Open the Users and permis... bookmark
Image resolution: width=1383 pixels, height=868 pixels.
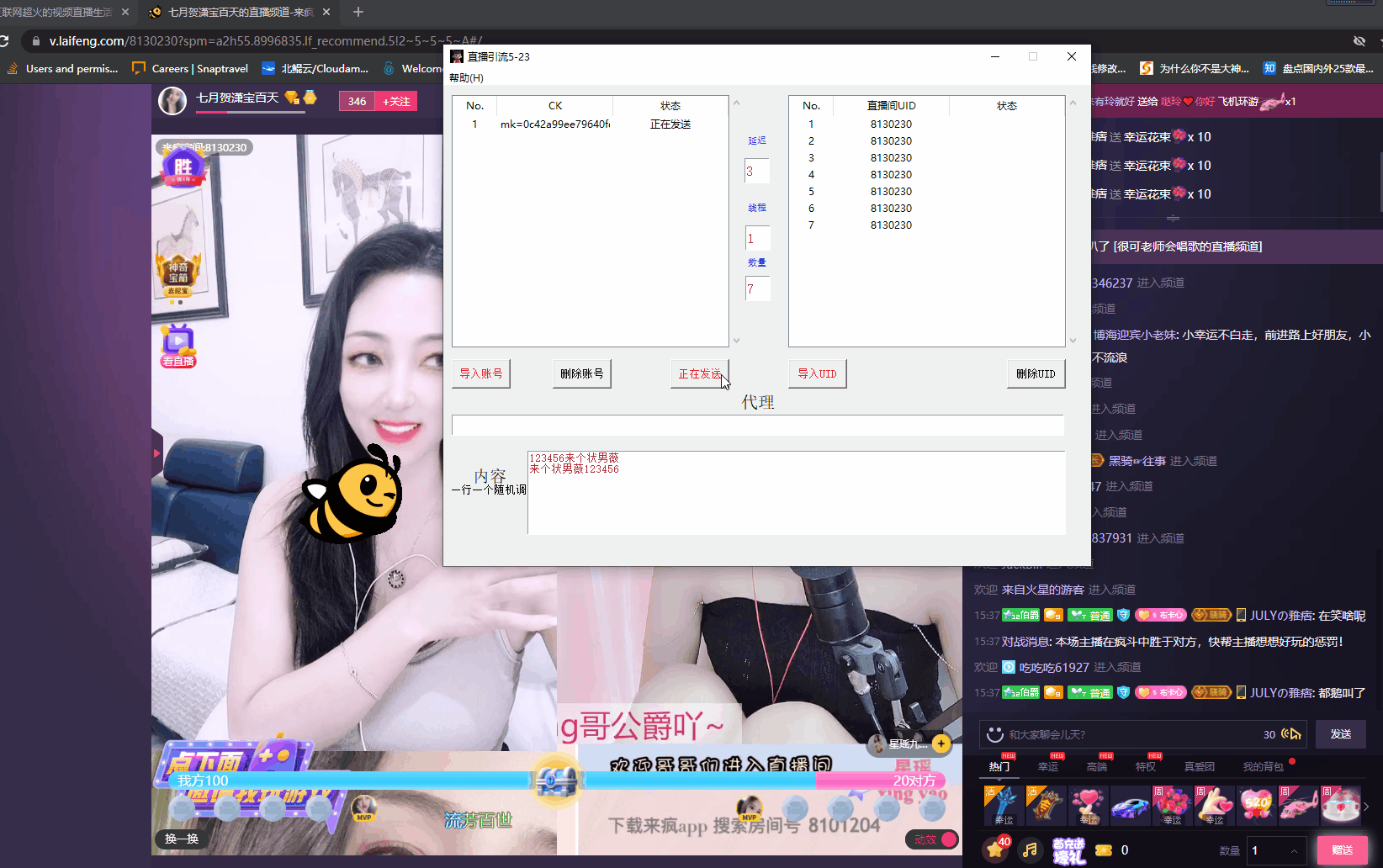[62, 68]
